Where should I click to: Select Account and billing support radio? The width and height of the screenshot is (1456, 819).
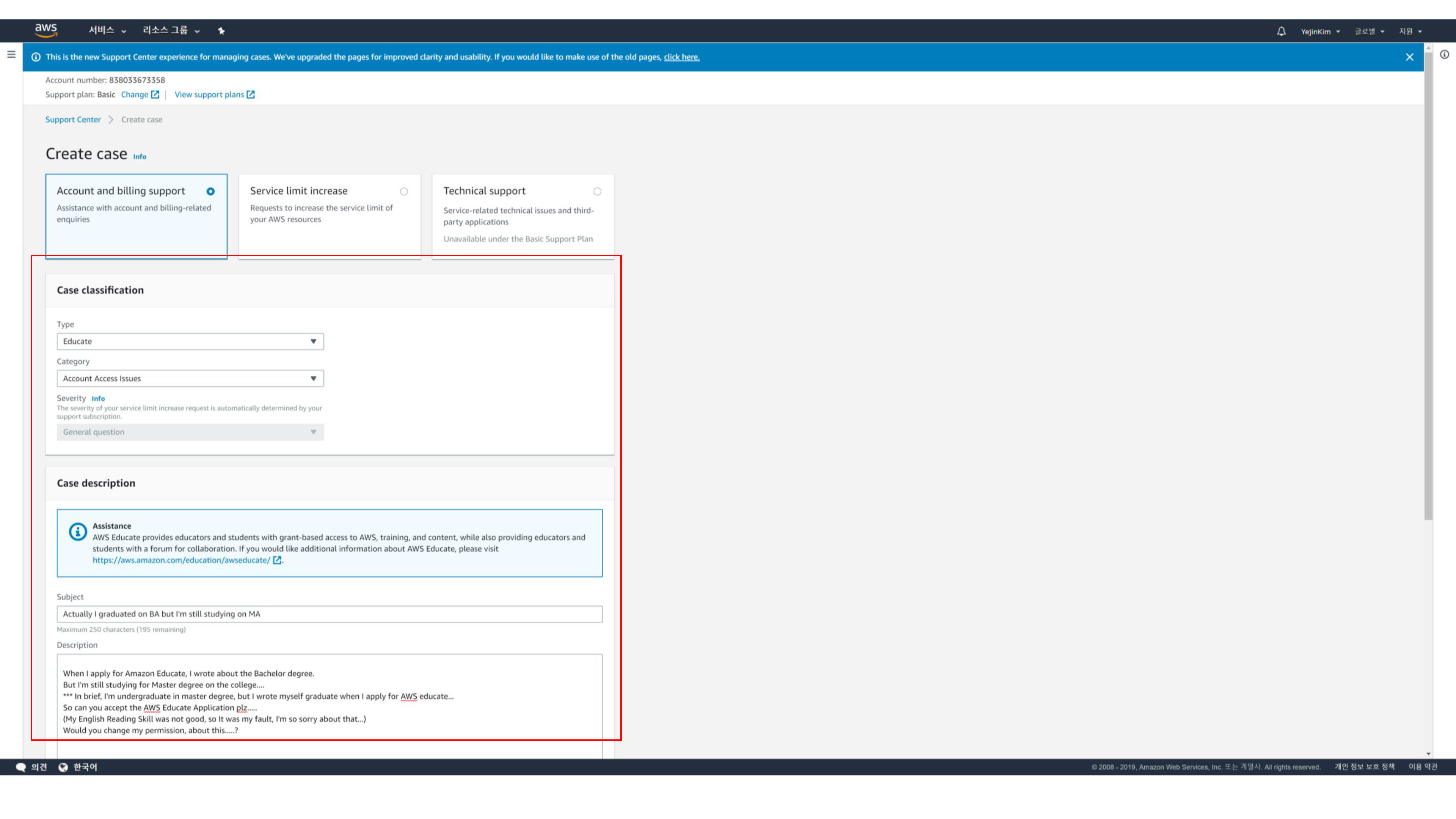210,191
